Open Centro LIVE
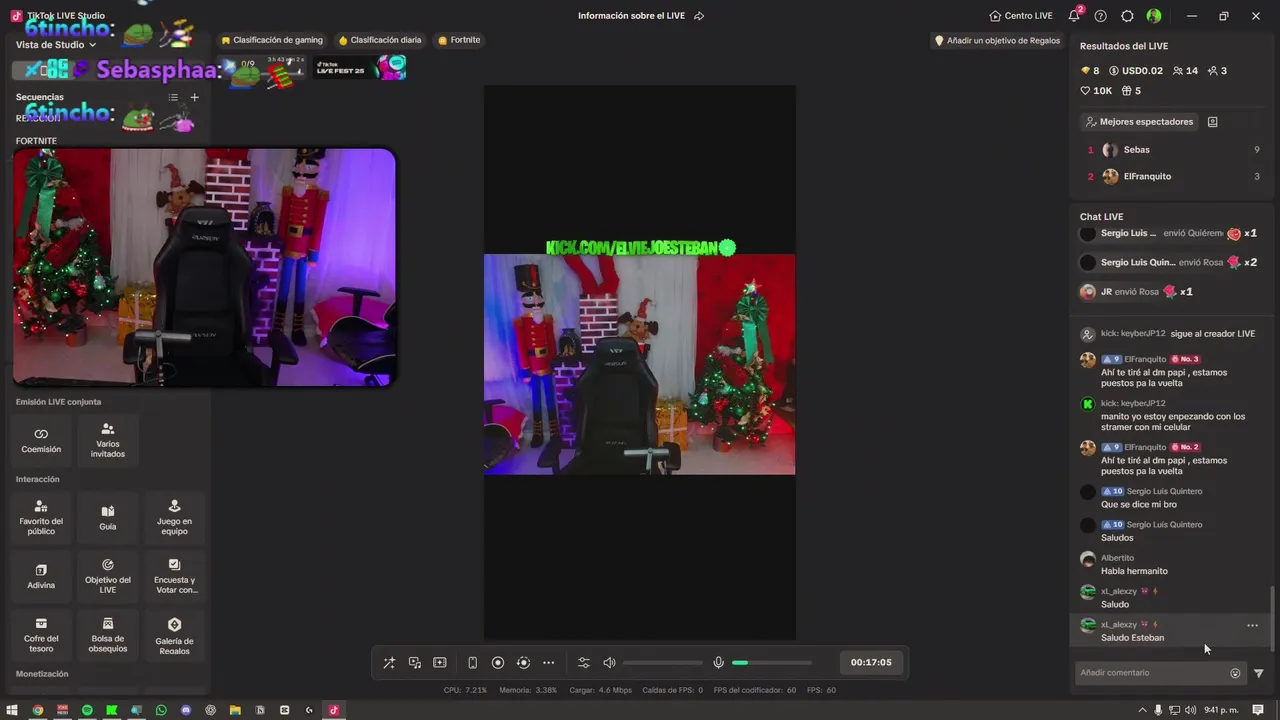 [1021, 16]
